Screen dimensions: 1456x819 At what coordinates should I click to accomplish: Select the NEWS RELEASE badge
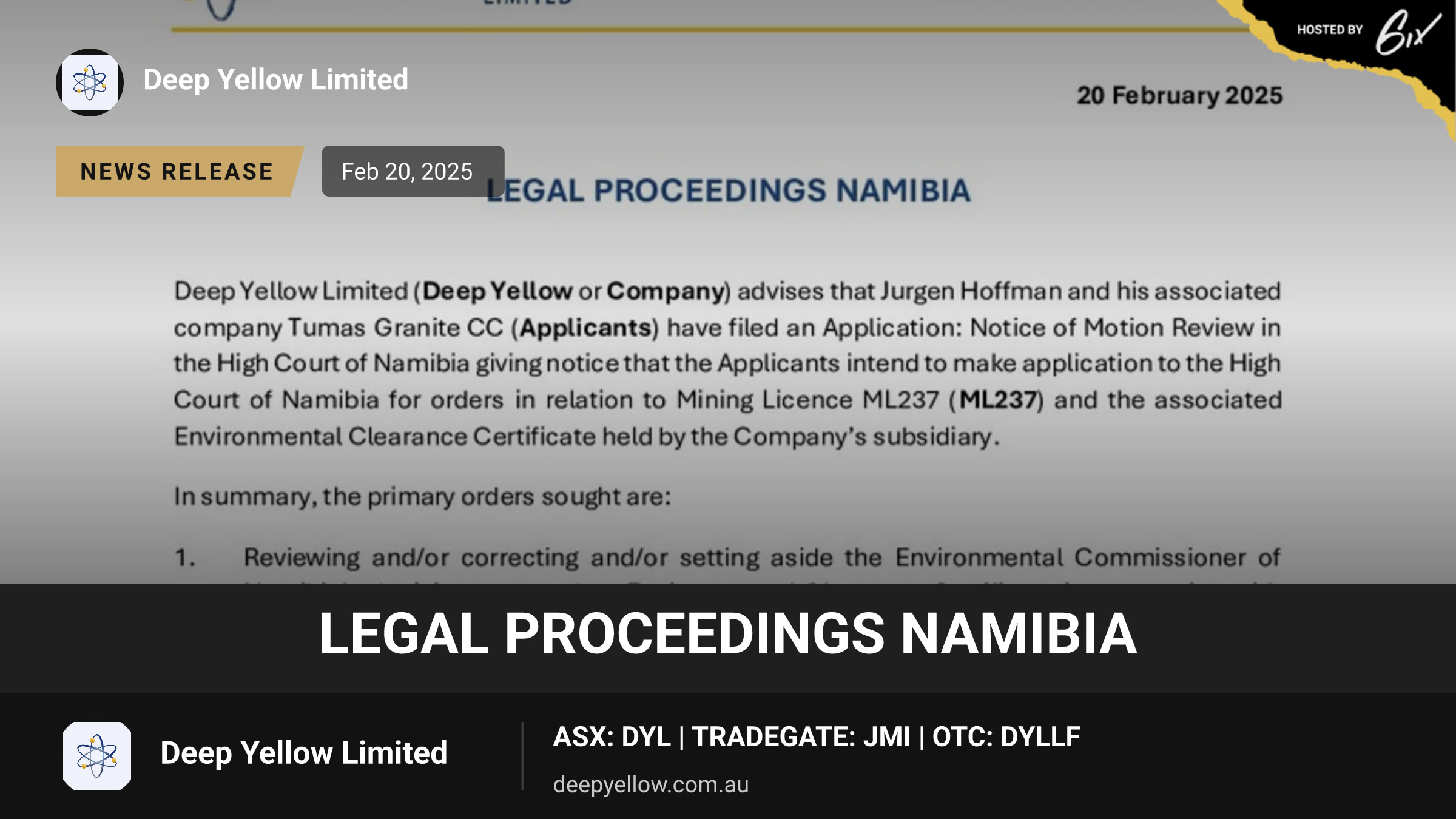(177, 171)
